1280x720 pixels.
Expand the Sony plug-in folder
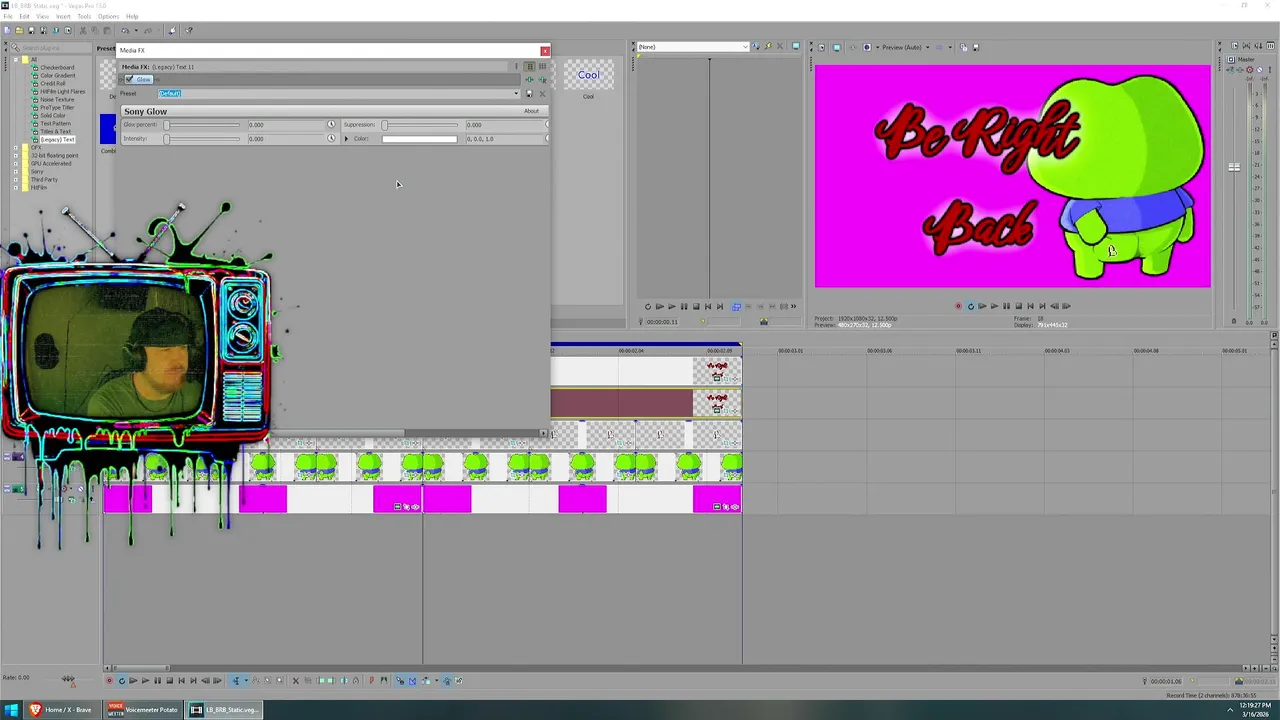click(x=16, y=171)
